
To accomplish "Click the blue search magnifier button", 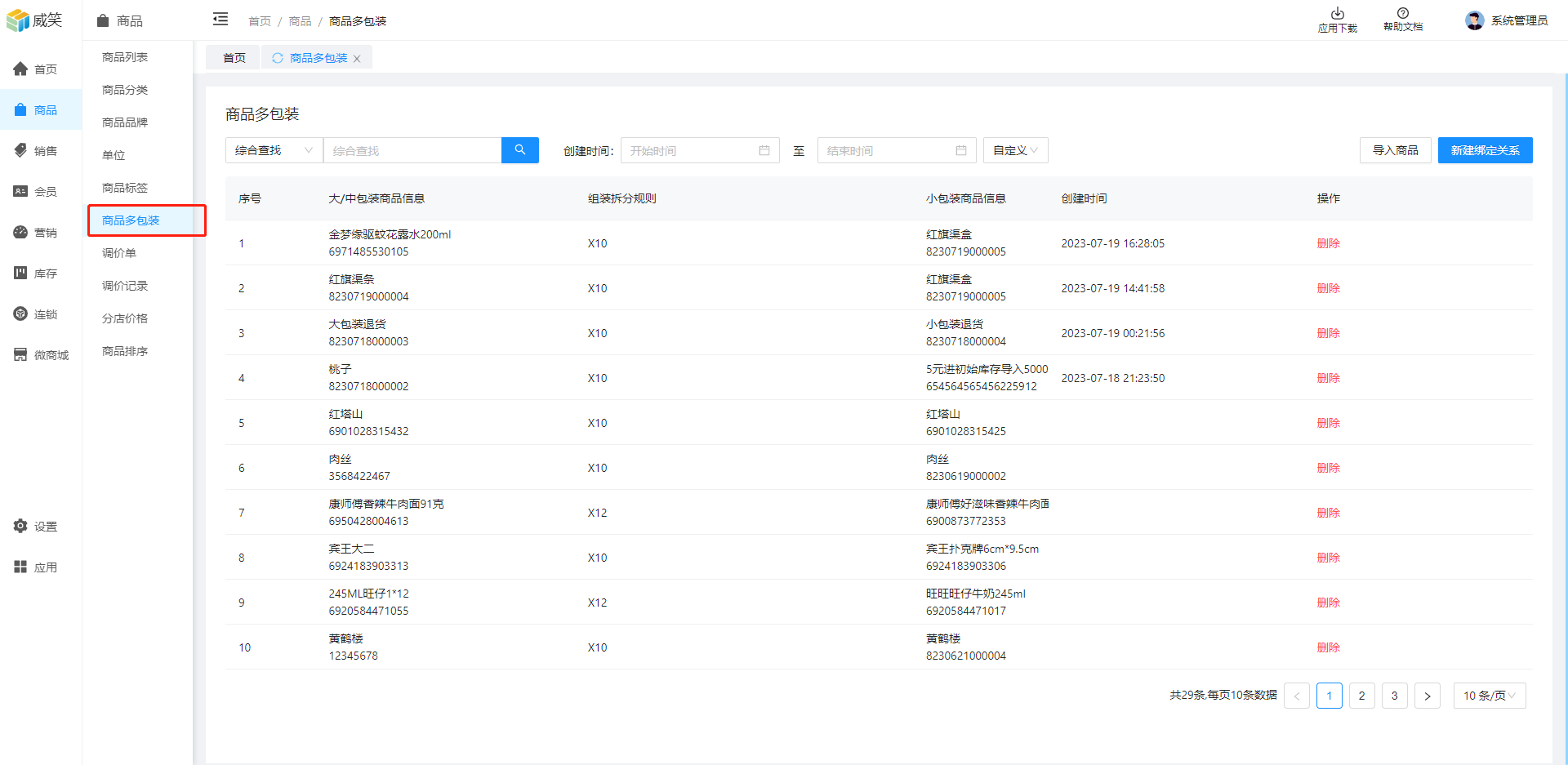I will point(519,150).
